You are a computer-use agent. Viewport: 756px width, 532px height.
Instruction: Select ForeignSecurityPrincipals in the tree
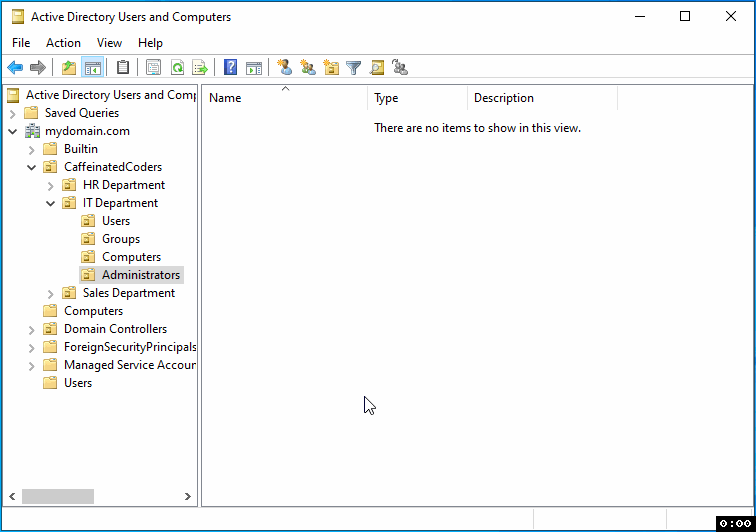pos(130,347)
